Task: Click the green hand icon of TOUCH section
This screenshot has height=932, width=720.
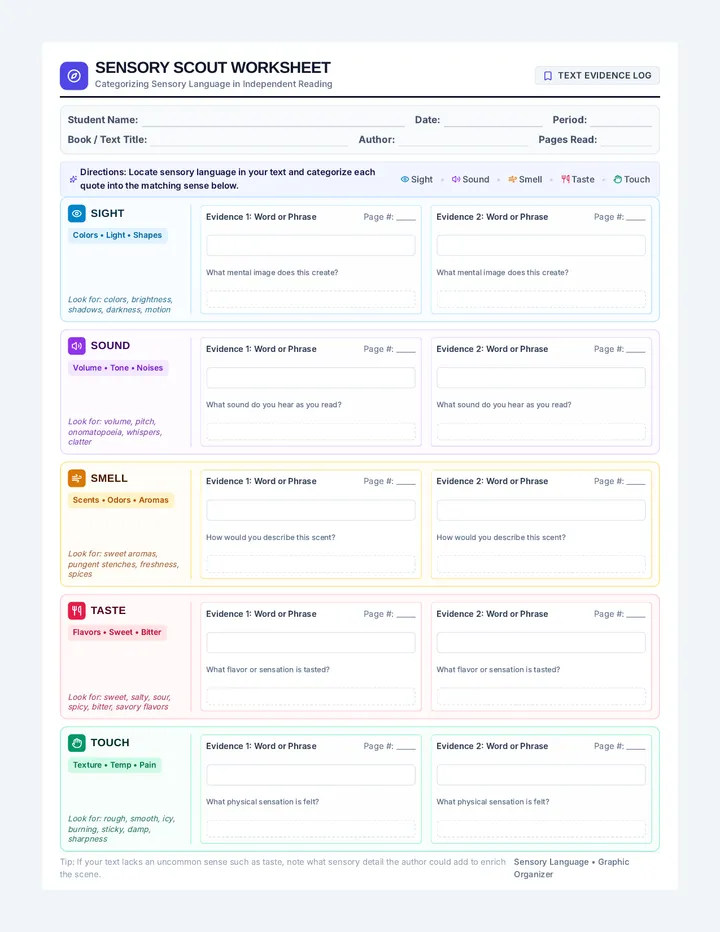Action: [77, 743]
